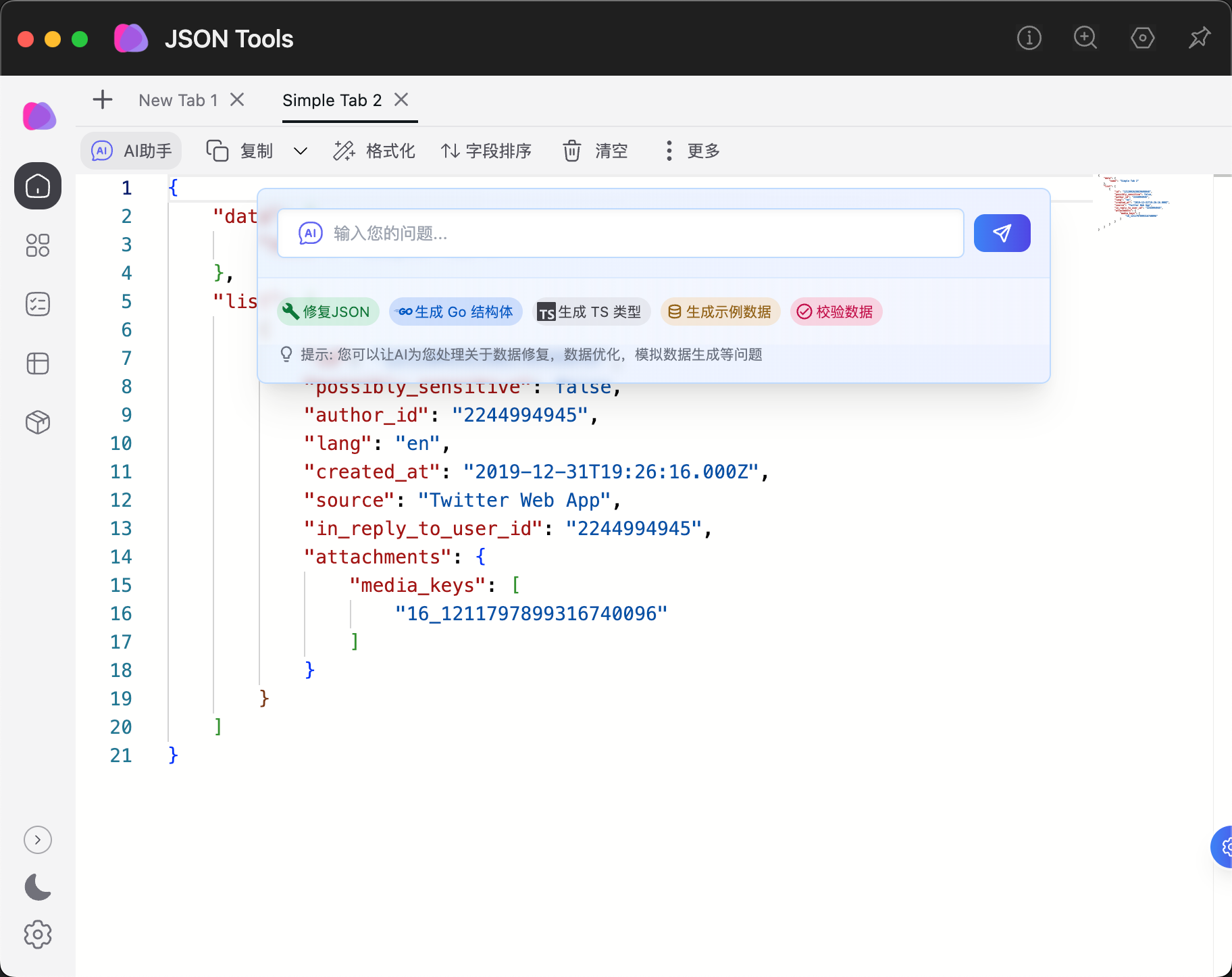Click line number 21 in the gutter
Image resolution: width=1232 pixels, height=977 pixels.
click(x=121, y=755)
